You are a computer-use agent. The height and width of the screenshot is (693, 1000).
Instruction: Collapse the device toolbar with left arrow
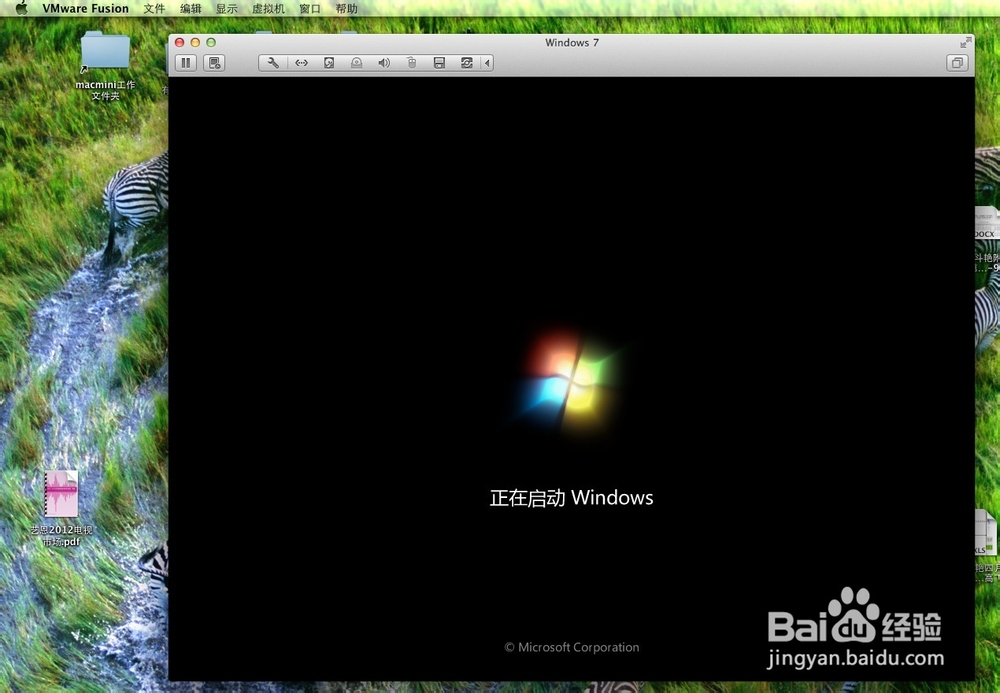487,62
